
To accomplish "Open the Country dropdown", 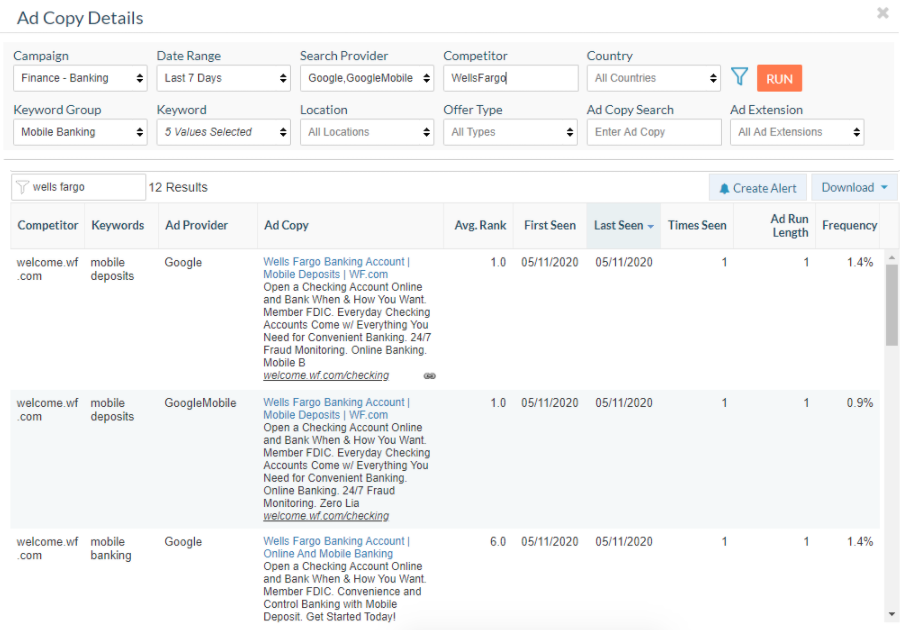I will [654, 78].
